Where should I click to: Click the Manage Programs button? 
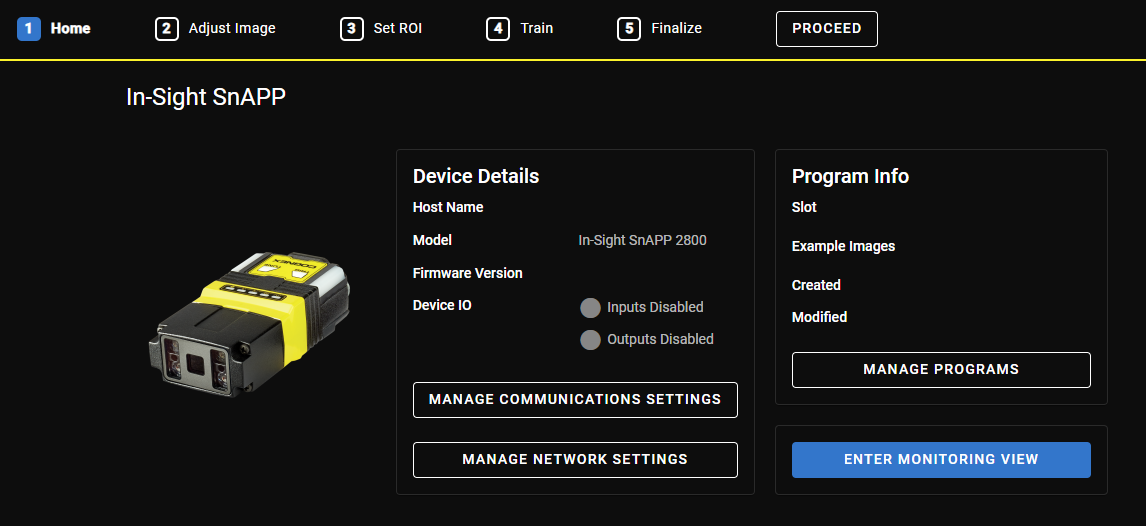(941, 370)
